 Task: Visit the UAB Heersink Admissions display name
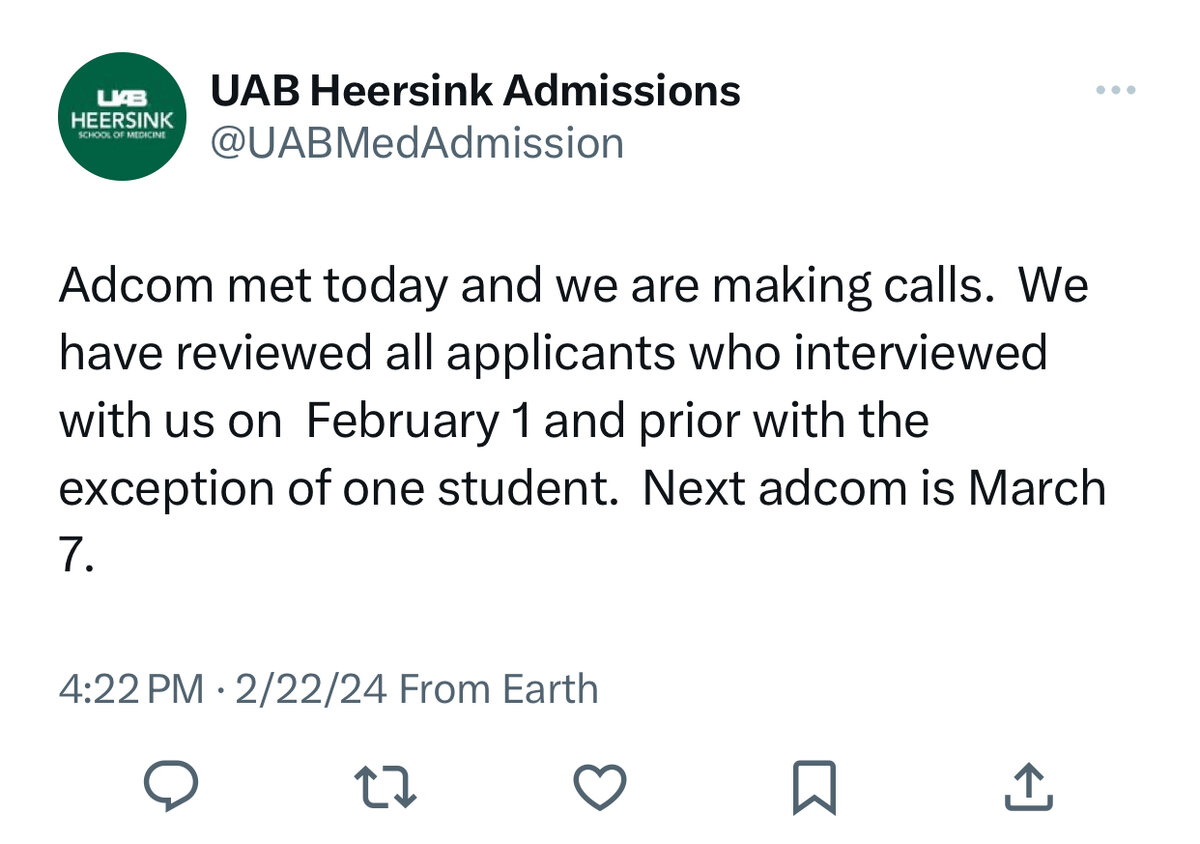tap(475, 91)
